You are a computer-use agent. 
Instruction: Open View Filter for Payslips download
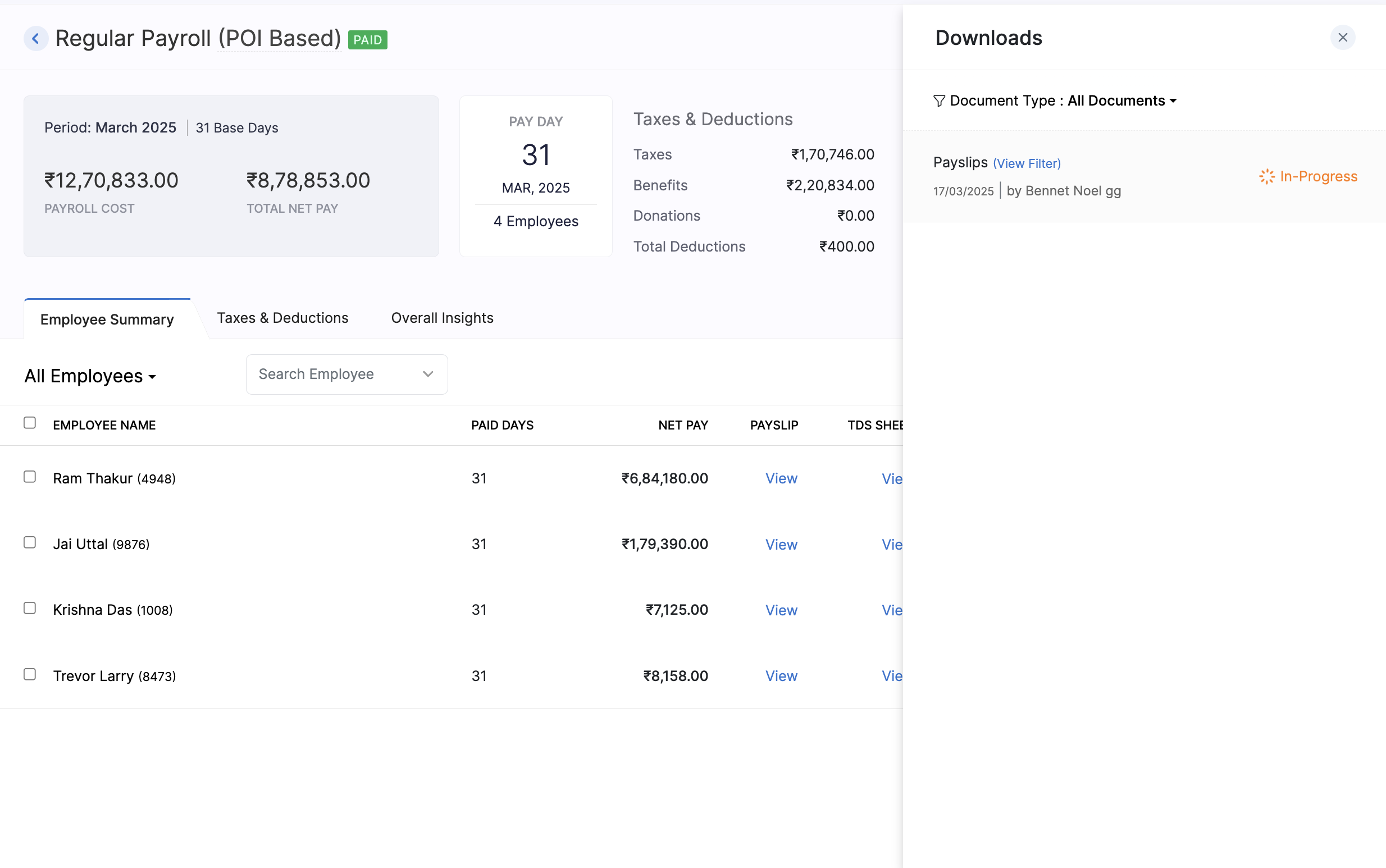coord(1027,163)
